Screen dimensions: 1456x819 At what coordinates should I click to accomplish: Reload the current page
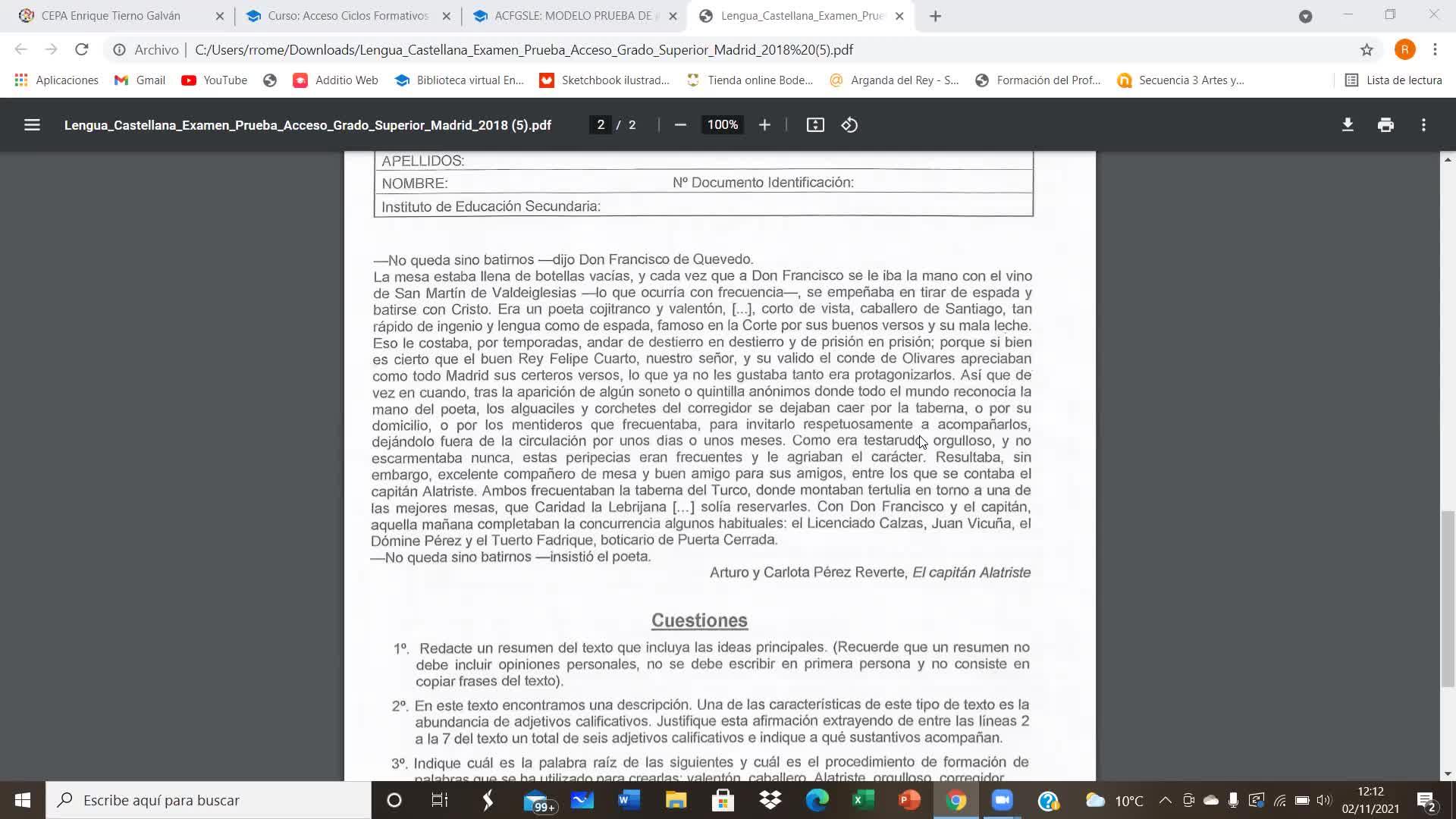[x=81, y=50]
